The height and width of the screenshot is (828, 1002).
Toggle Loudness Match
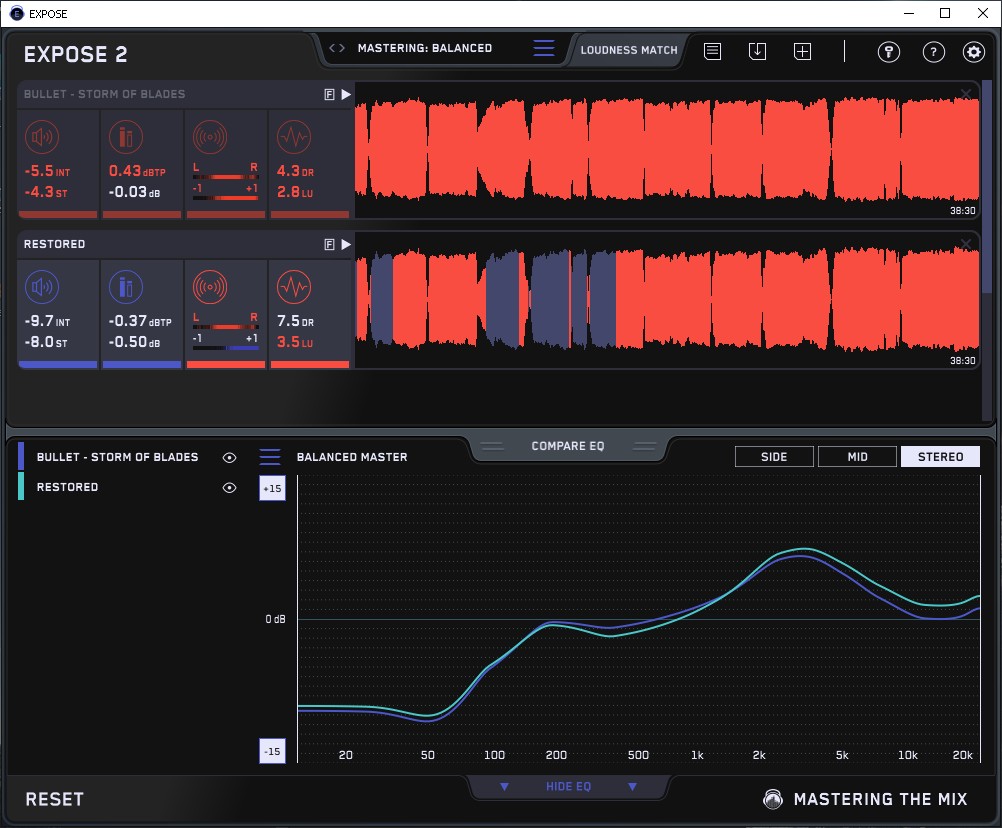pos(629,49)
